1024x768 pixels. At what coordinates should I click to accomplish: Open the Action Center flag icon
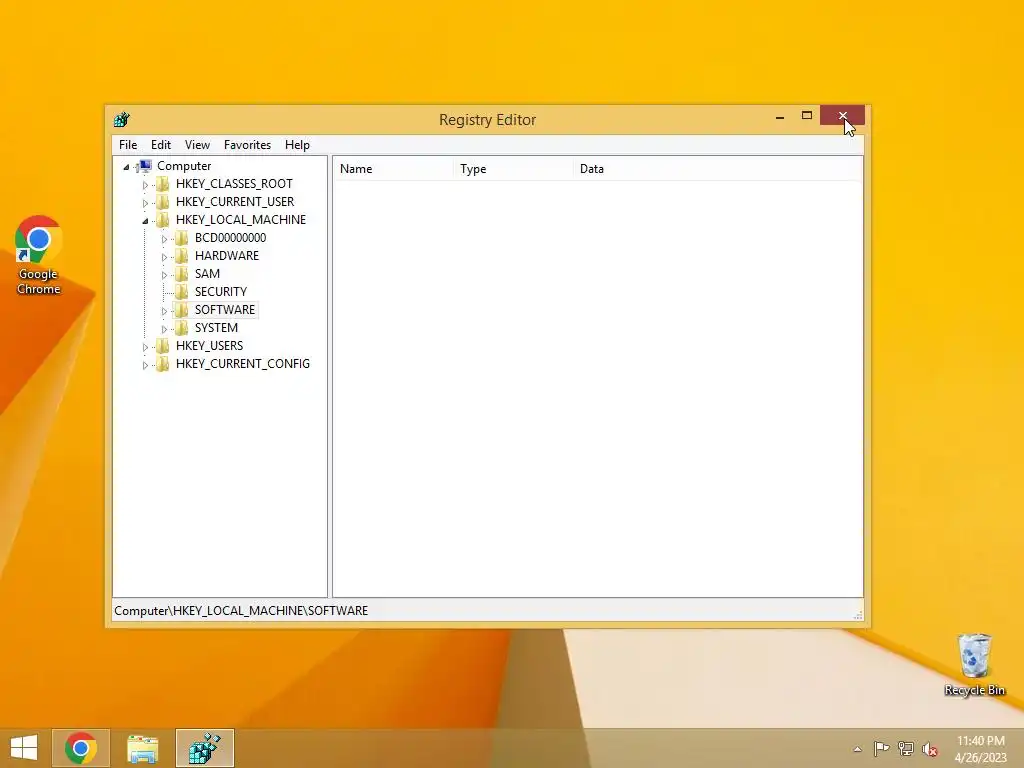(x=881, y=749)
